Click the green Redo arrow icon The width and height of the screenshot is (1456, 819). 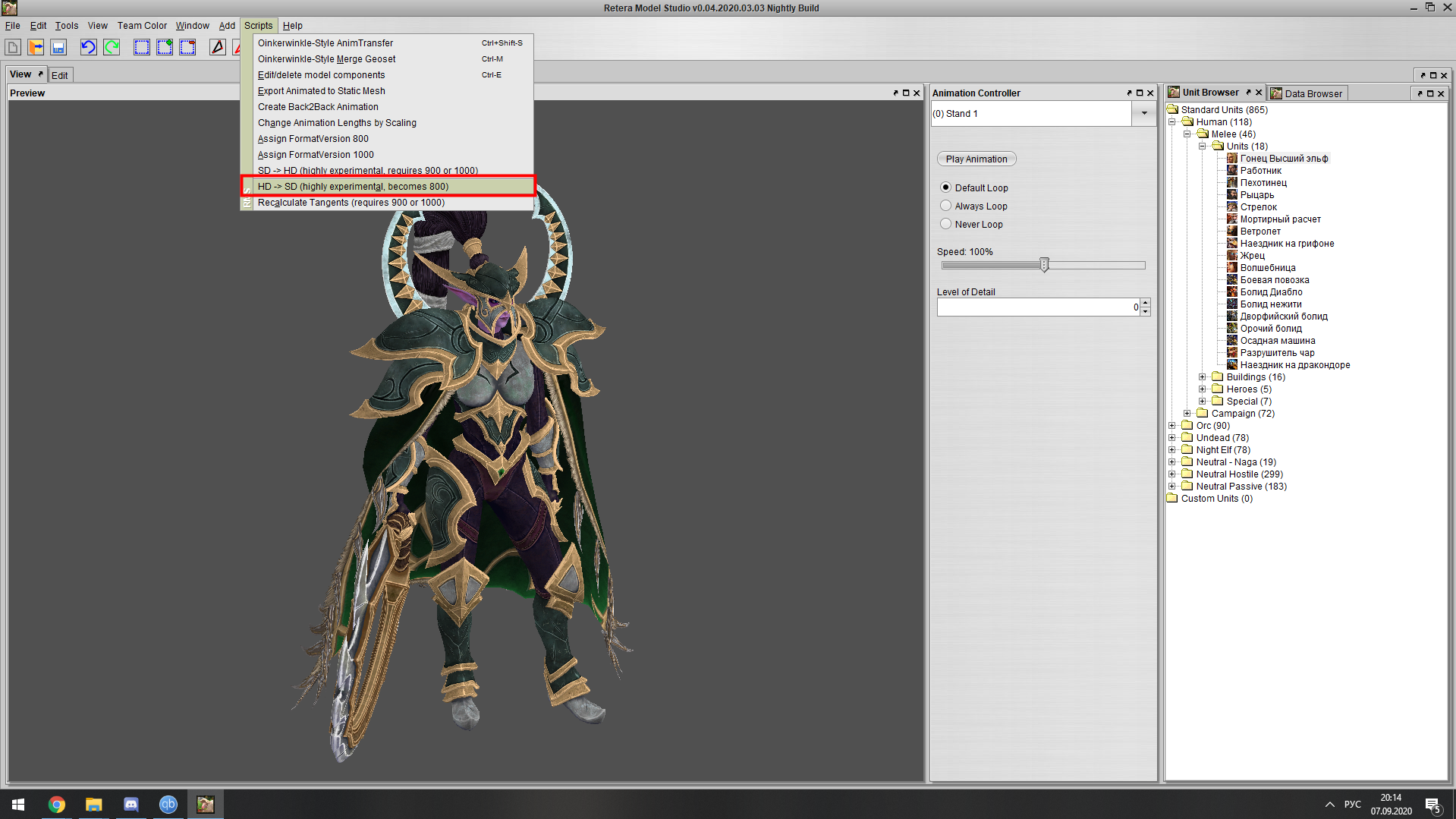point(112,47)
